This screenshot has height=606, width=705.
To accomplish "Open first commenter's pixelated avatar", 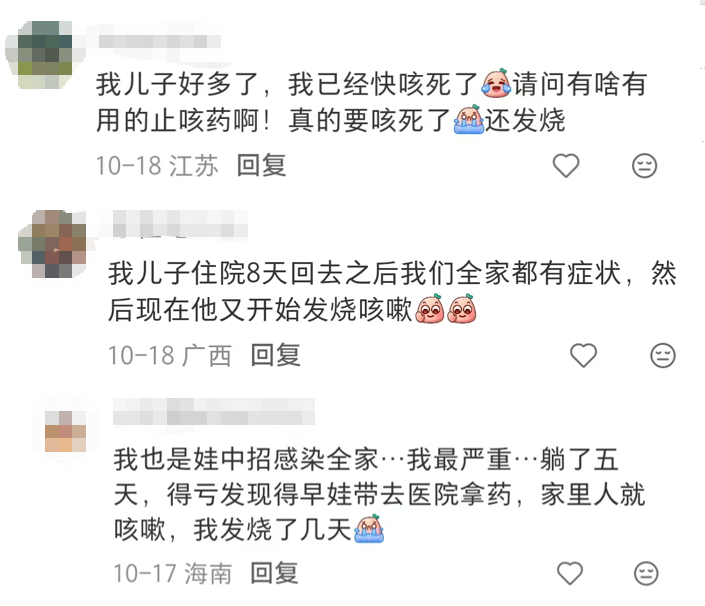I will coord(44,54).
